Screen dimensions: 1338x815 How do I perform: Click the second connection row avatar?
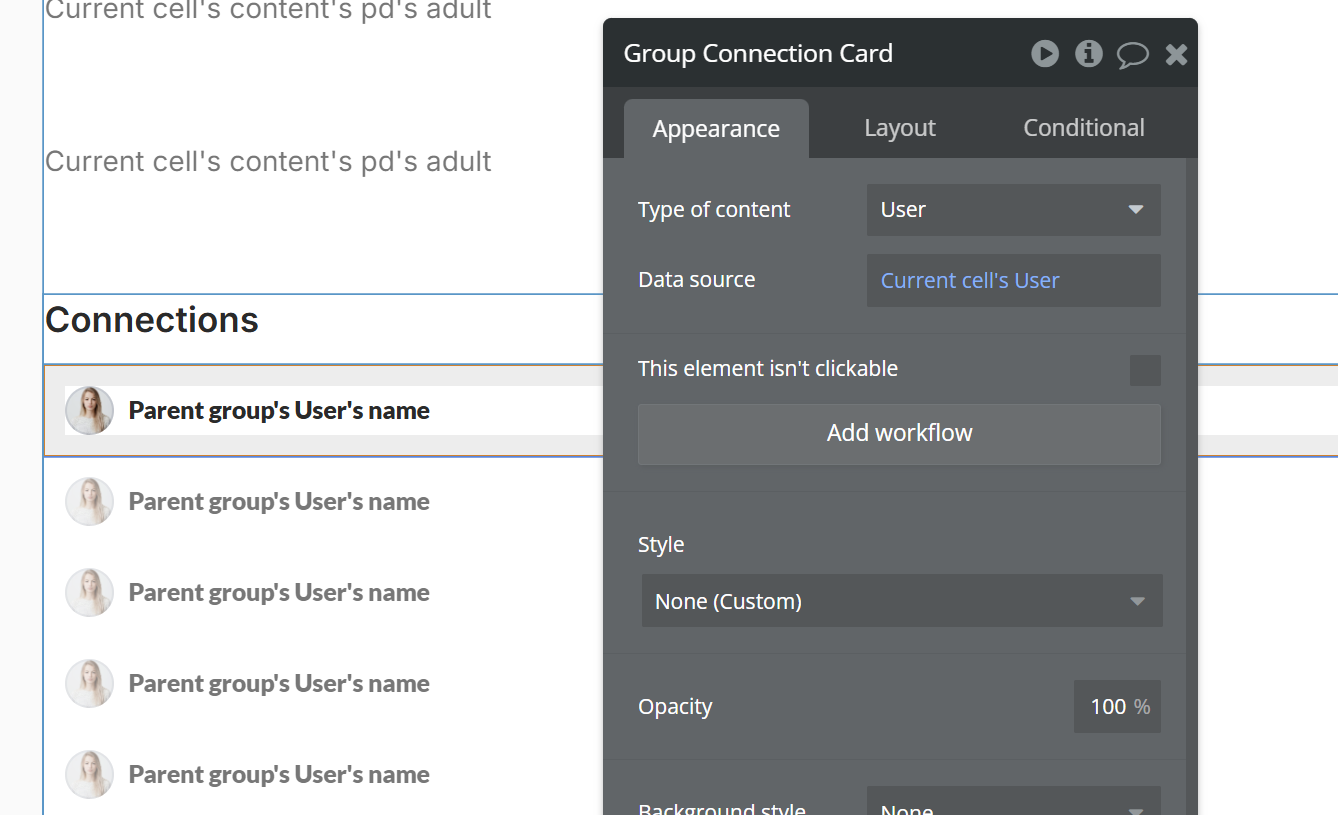pos(90,502)
